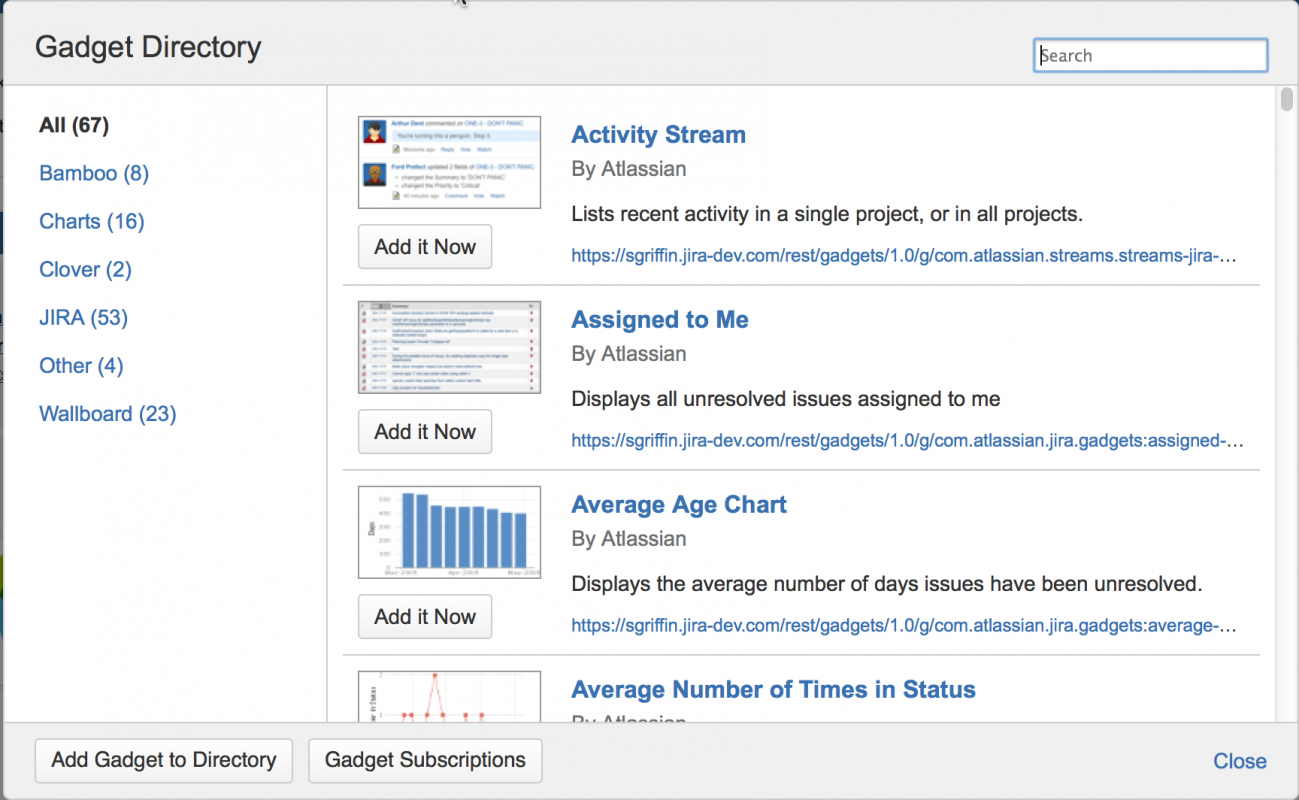Select the Other (4) category
This screenshot has width=1299, height=800.
(81, 365)
